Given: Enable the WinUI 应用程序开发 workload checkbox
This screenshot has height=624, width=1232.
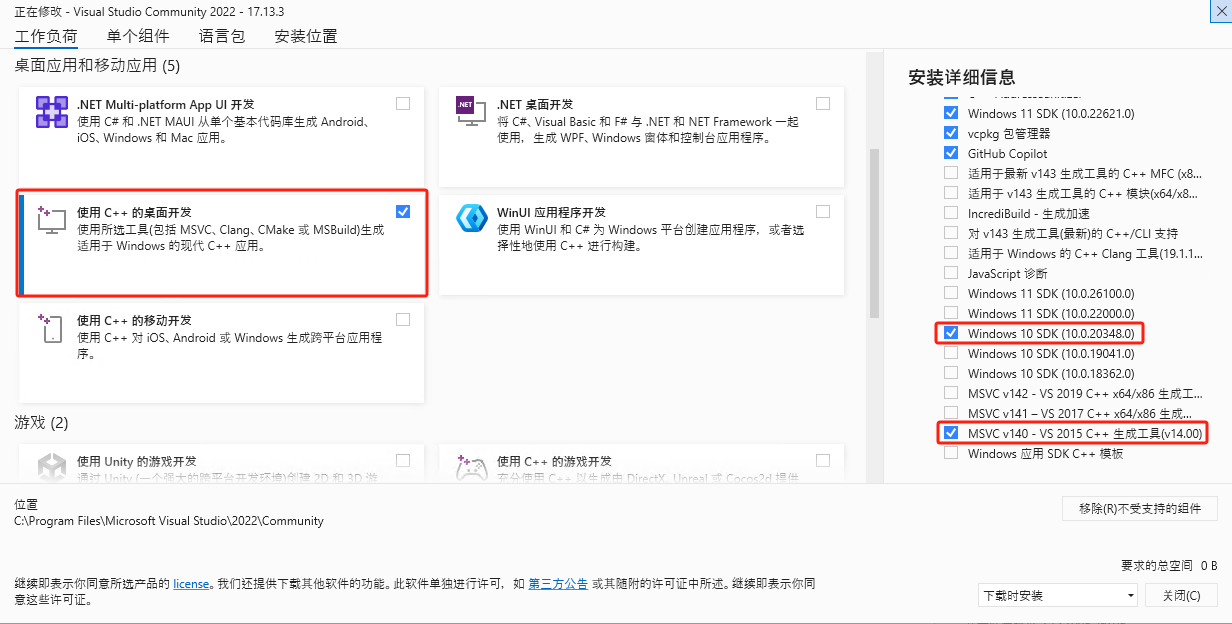Looking at the screenshot, I should [x=823, y=211].
